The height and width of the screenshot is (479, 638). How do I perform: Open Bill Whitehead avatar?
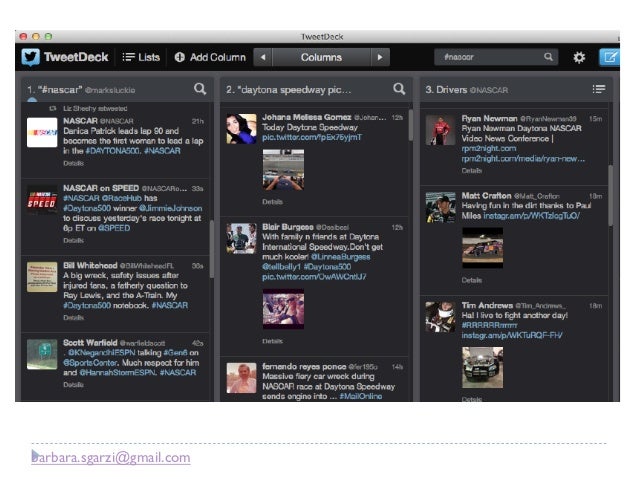[42, 277]
